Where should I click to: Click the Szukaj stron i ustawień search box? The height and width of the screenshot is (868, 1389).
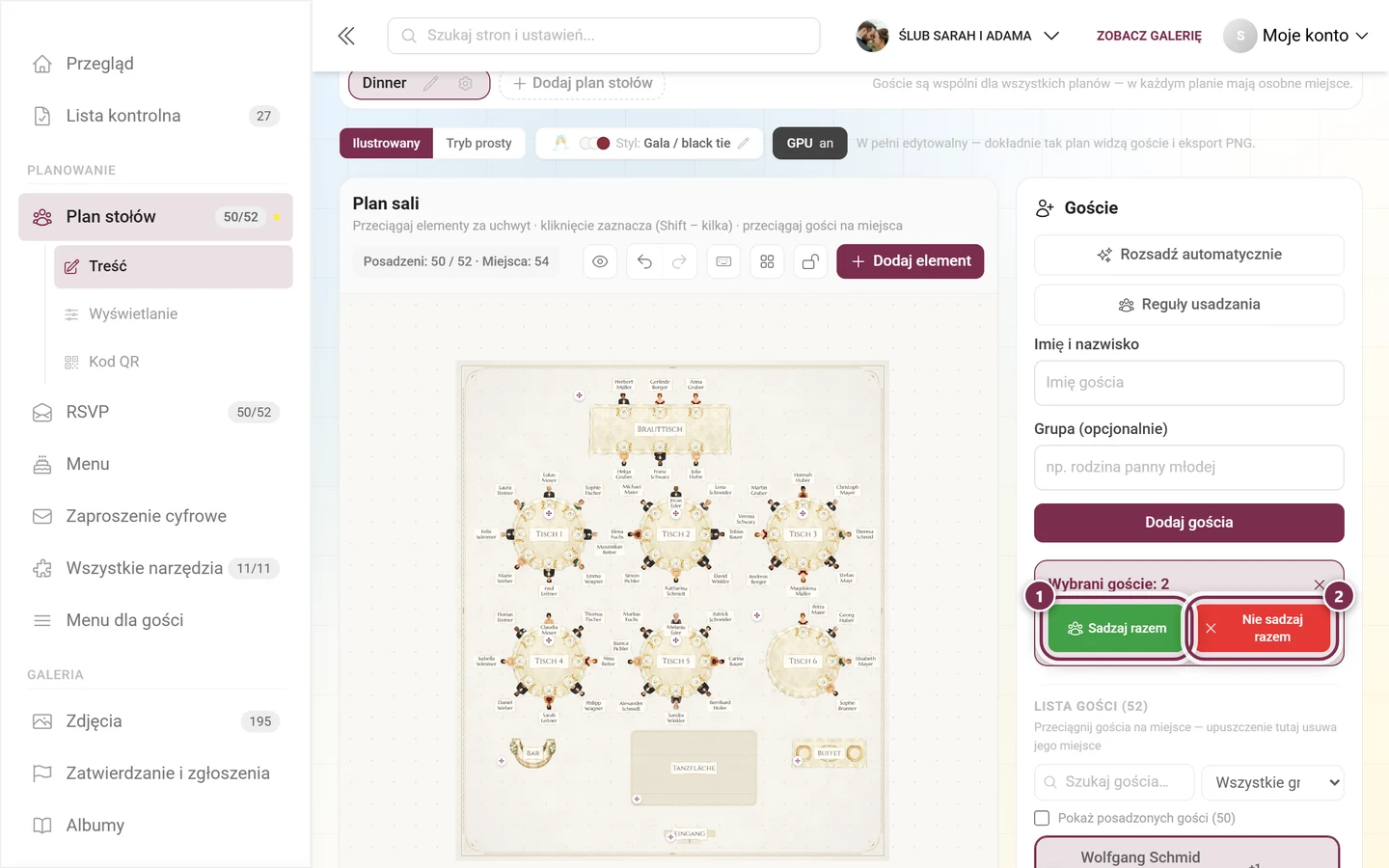pyautogui.click(x=604, y=36)
